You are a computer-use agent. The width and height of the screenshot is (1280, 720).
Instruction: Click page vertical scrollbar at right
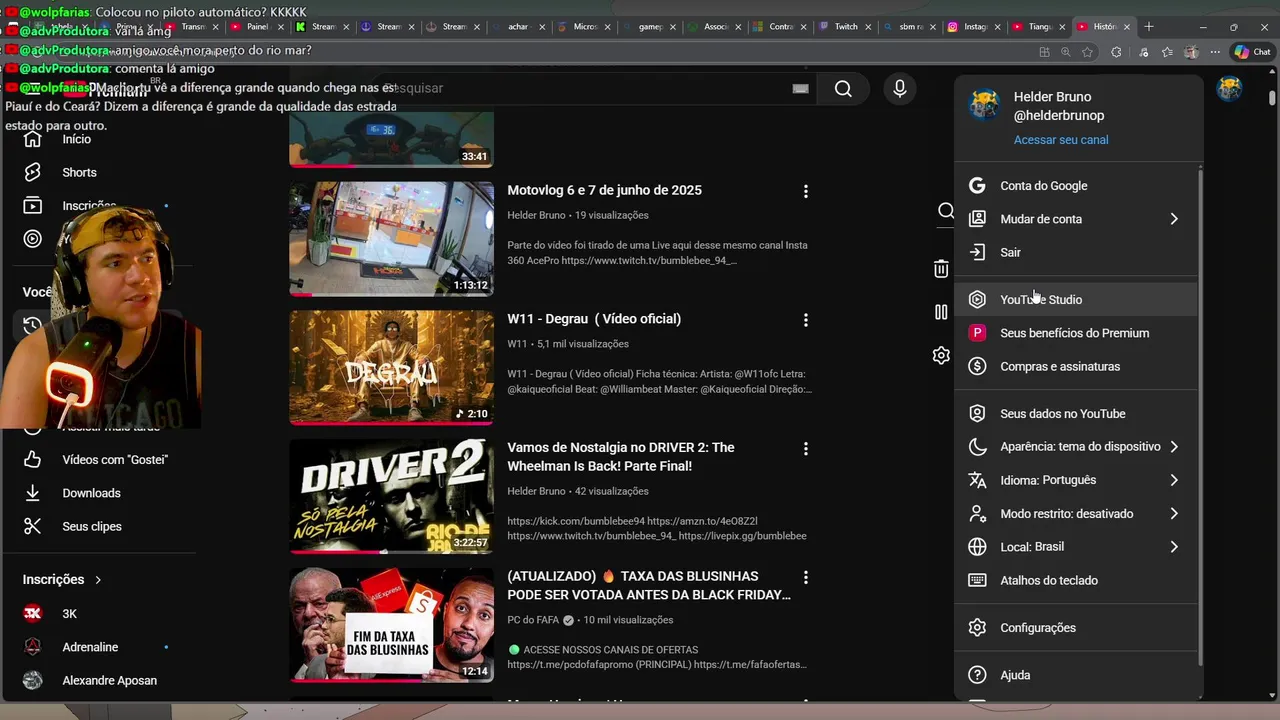1272,98
